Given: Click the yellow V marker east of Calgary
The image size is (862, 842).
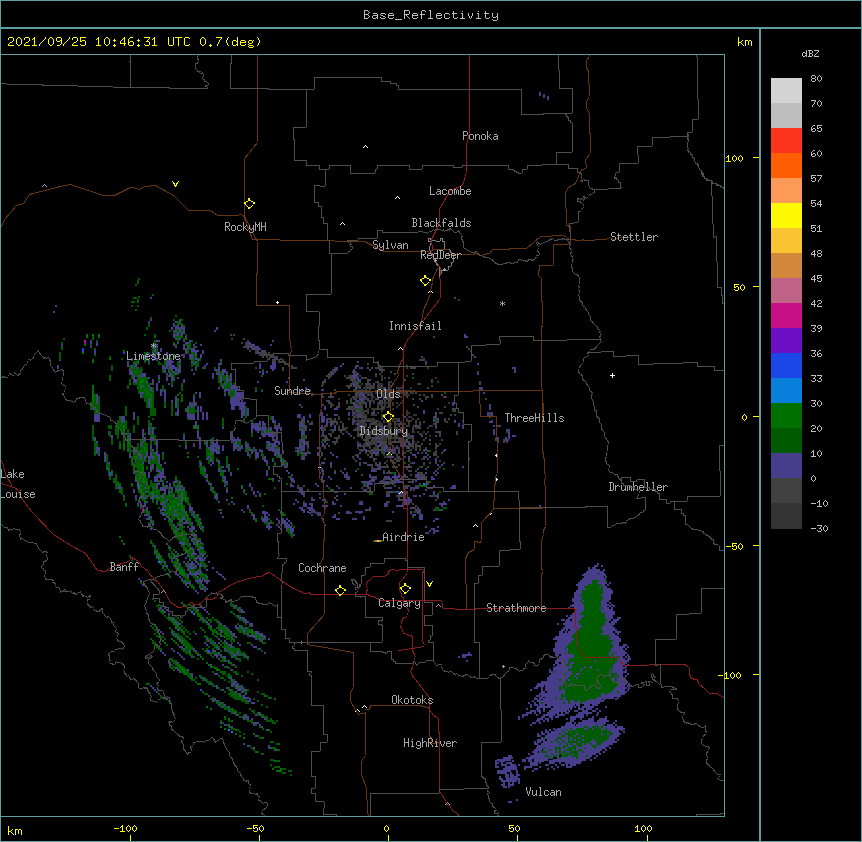Looking at the screenshot, I should (x=429, y=584).
